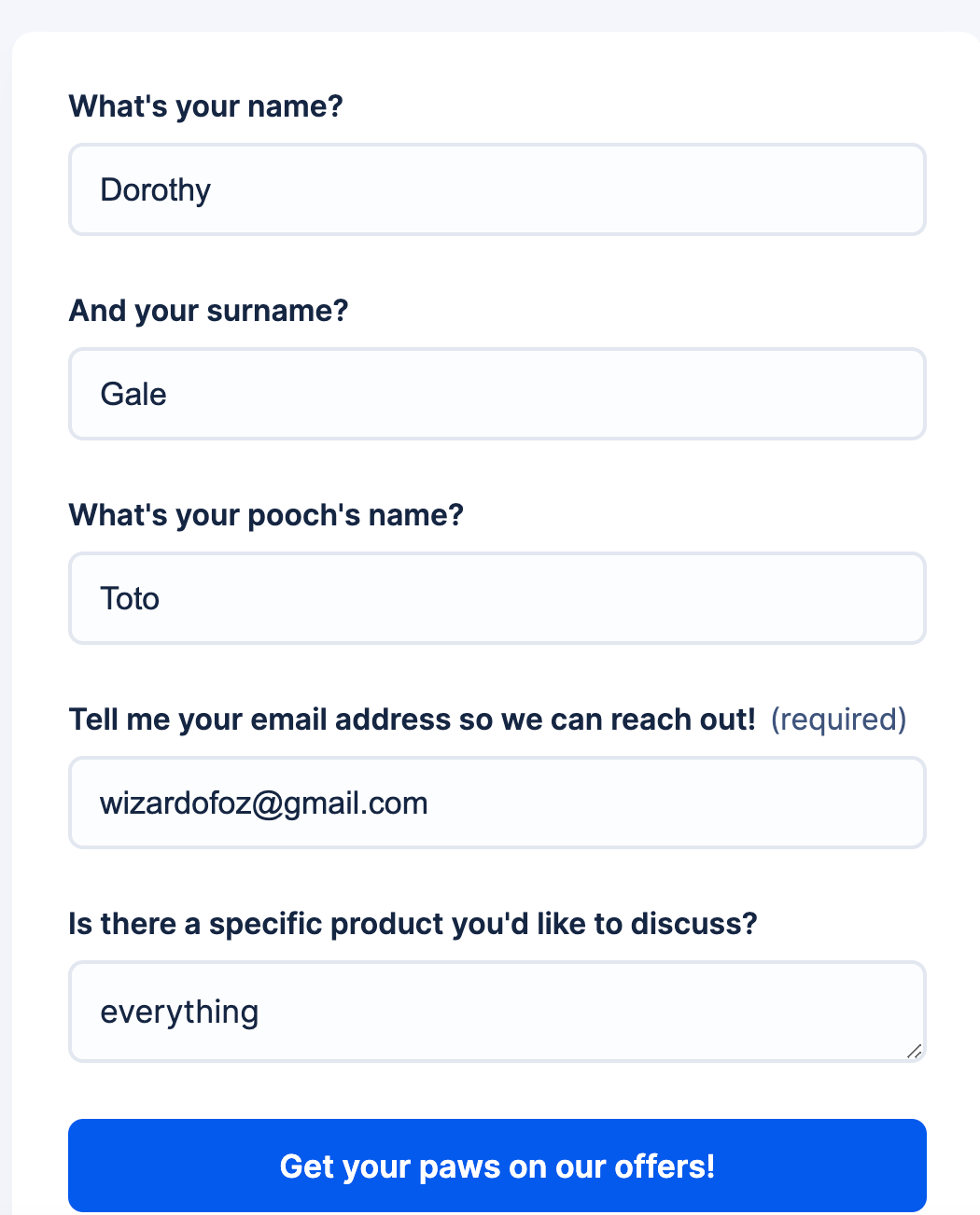Image resolution: width=980 pixels, height=1215 pixels.
Task: Place cursor on the text Gale
Action: pyautogui.click(x=133, y=395)
